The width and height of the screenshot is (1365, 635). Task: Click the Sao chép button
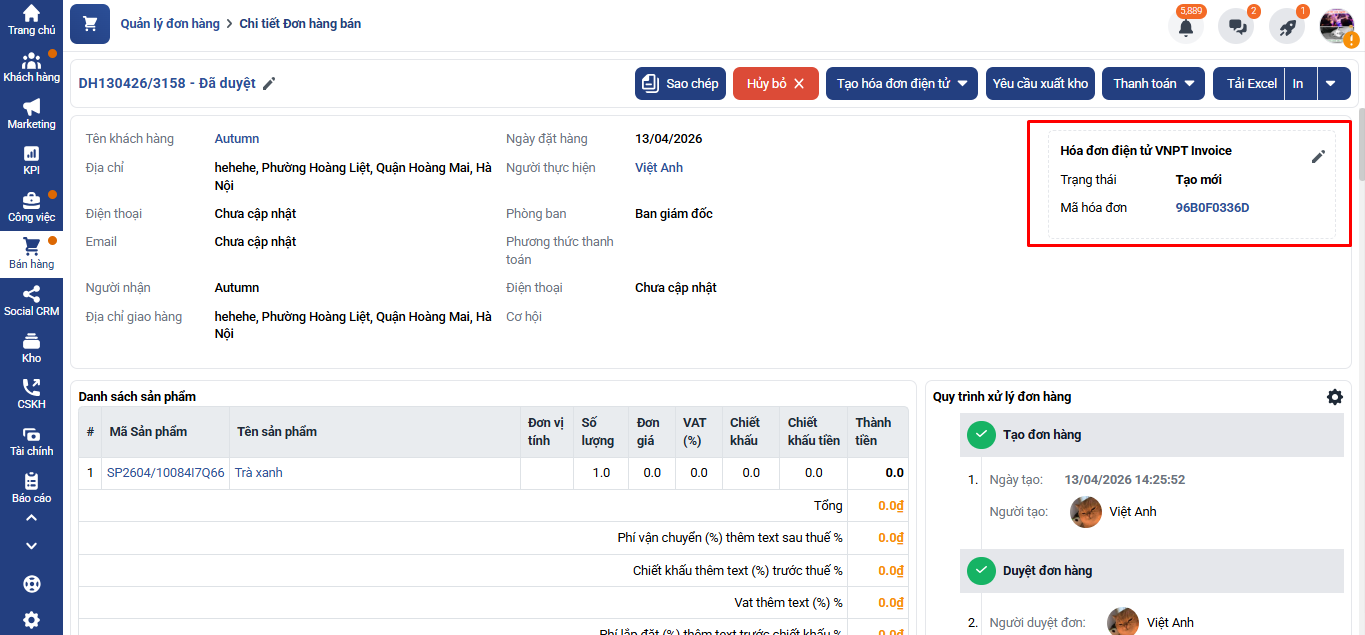click(x=680, y=84)
